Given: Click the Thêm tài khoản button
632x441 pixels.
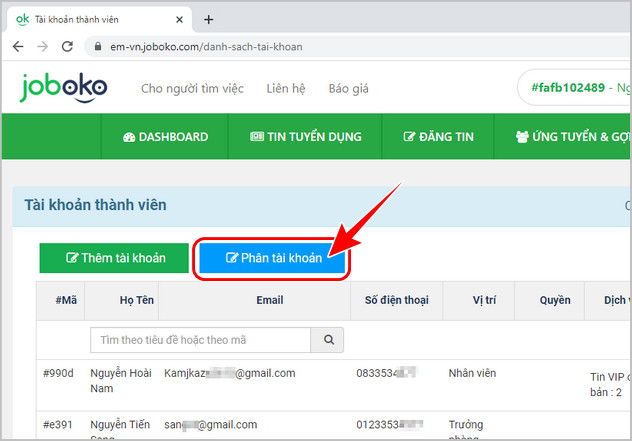Looking at the screenshot, I should pos(115,257).
